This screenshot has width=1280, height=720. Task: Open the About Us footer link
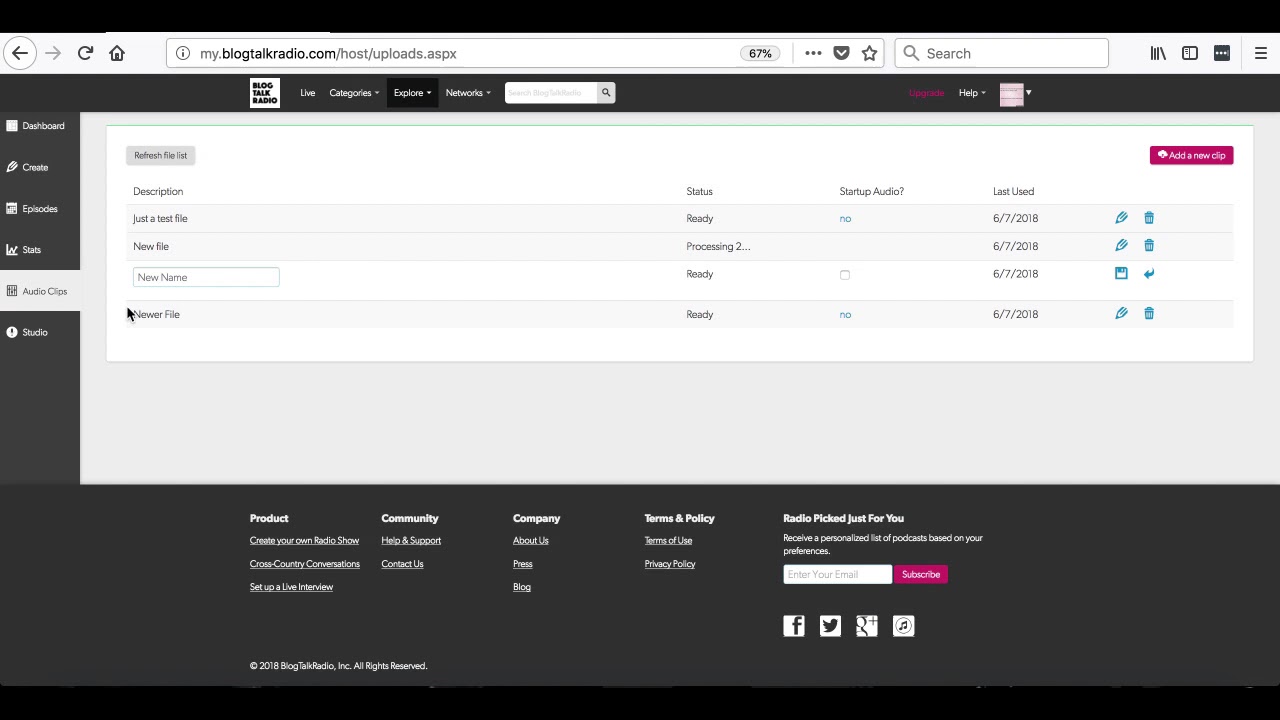point(531,541)
